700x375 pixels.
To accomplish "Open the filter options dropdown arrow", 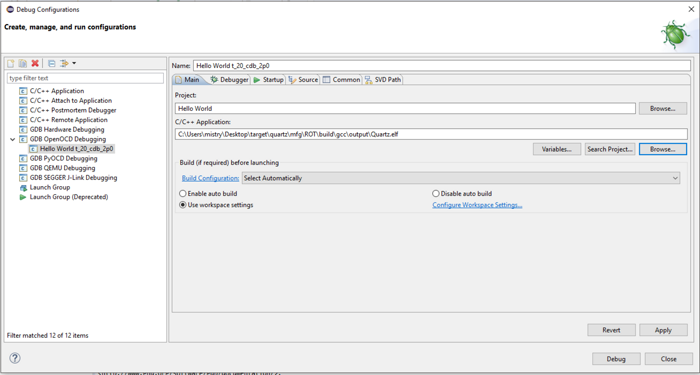I will (x=74, y=63).
